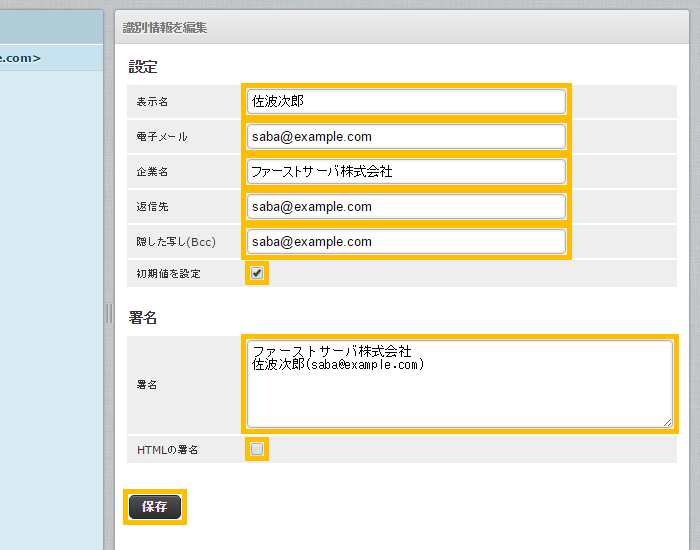Click the 初期値を設定 label text
Viewport: 700px width, 550px height.
(x=168, y=274)
